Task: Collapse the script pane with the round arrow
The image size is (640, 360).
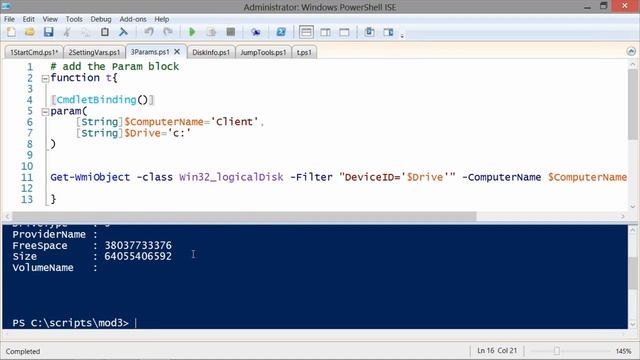Action: pos(631,51)
